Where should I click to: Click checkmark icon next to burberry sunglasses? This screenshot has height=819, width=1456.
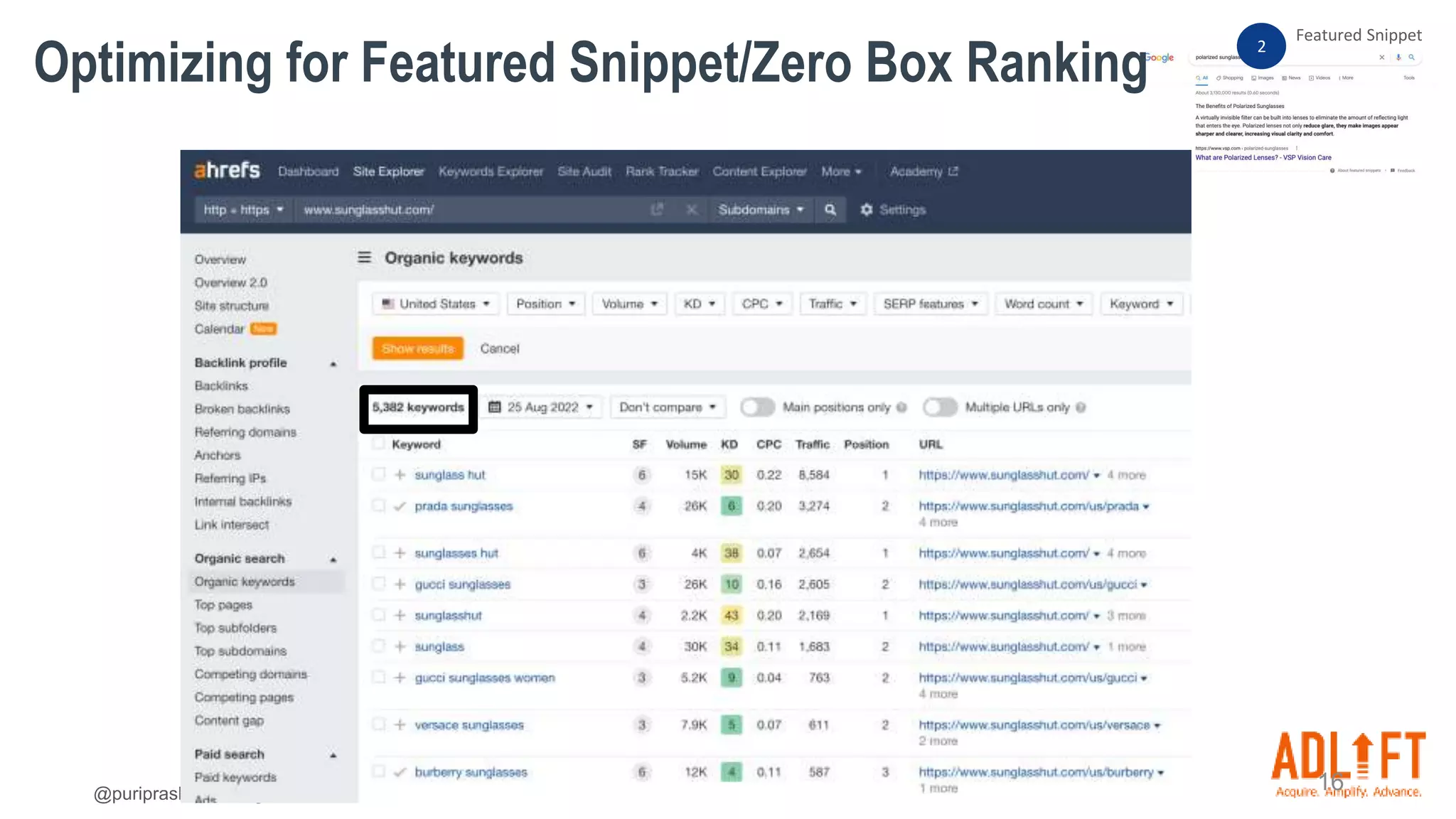click(400, 772)
